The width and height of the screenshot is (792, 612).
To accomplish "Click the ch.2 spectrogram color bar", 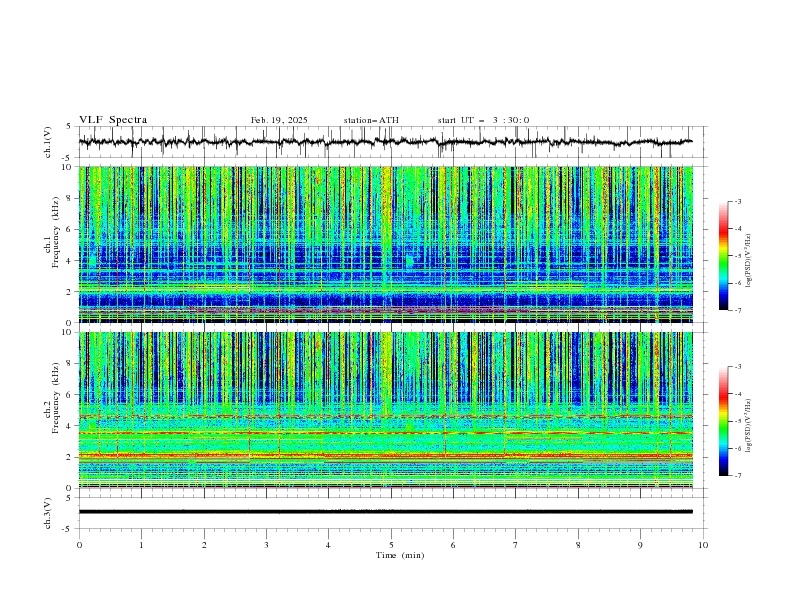I will [x=723, y=421].
